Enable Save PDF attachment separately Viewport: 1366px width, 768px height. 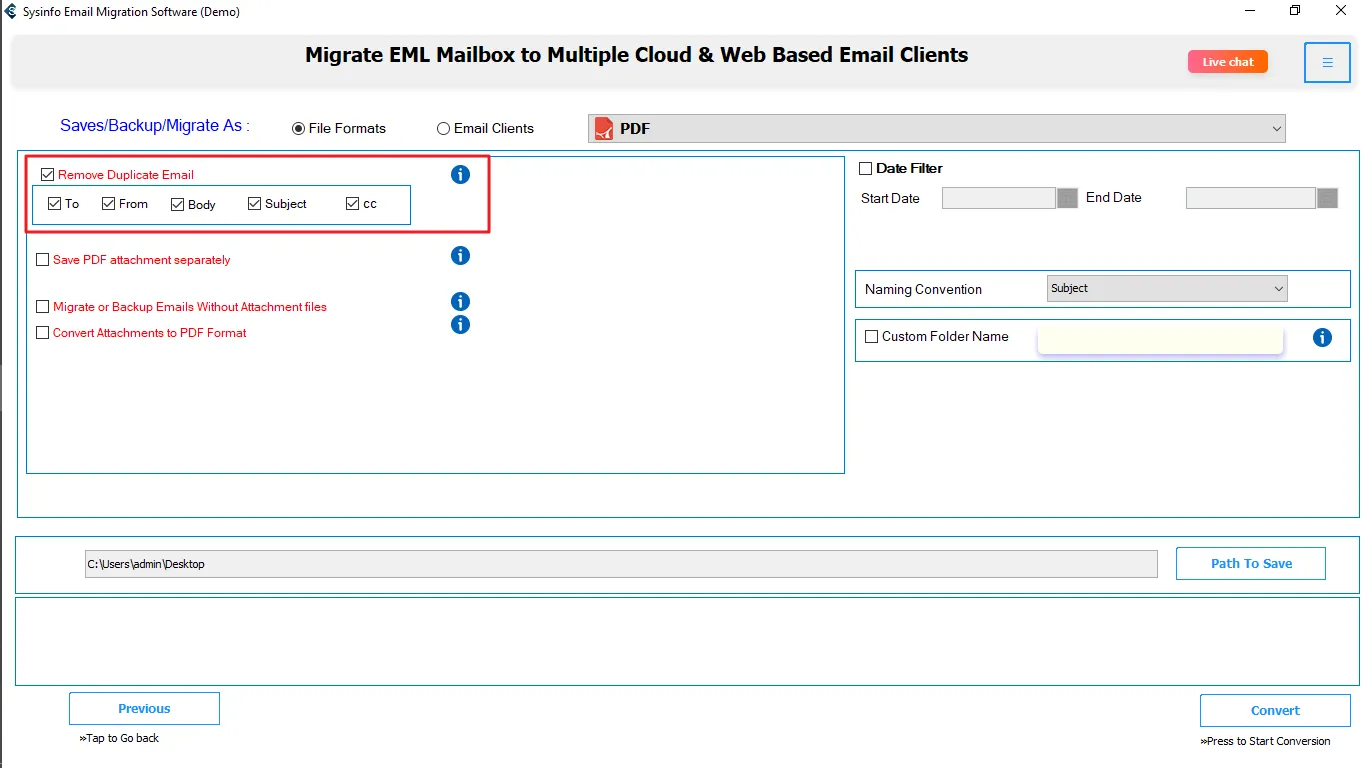tap(42, 260)
